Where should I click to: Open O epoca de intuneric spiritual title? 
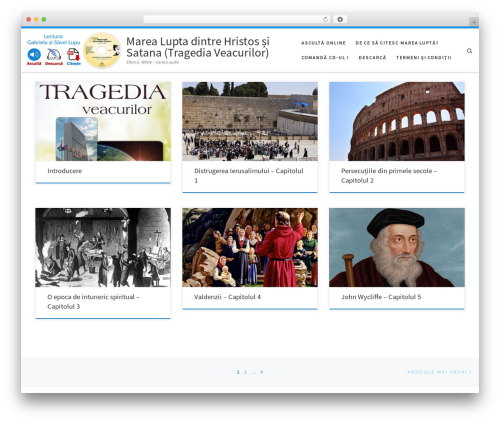click(x=93, y=302)
